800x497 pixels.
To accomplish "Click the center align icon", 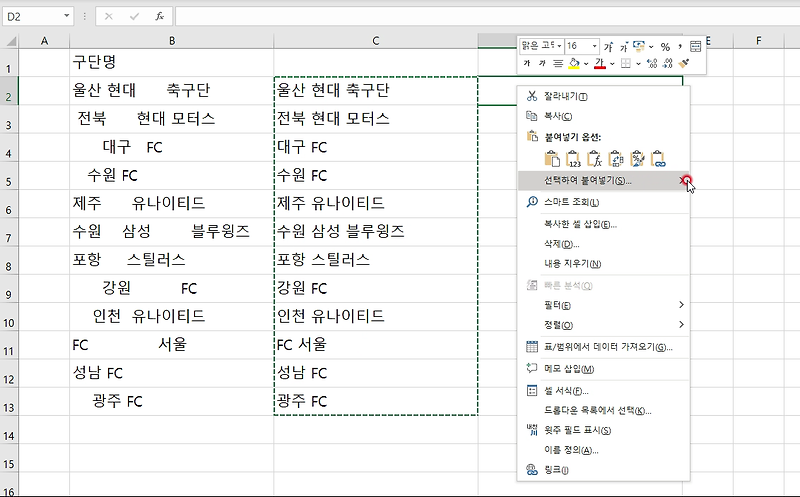I will pos(558,63).
